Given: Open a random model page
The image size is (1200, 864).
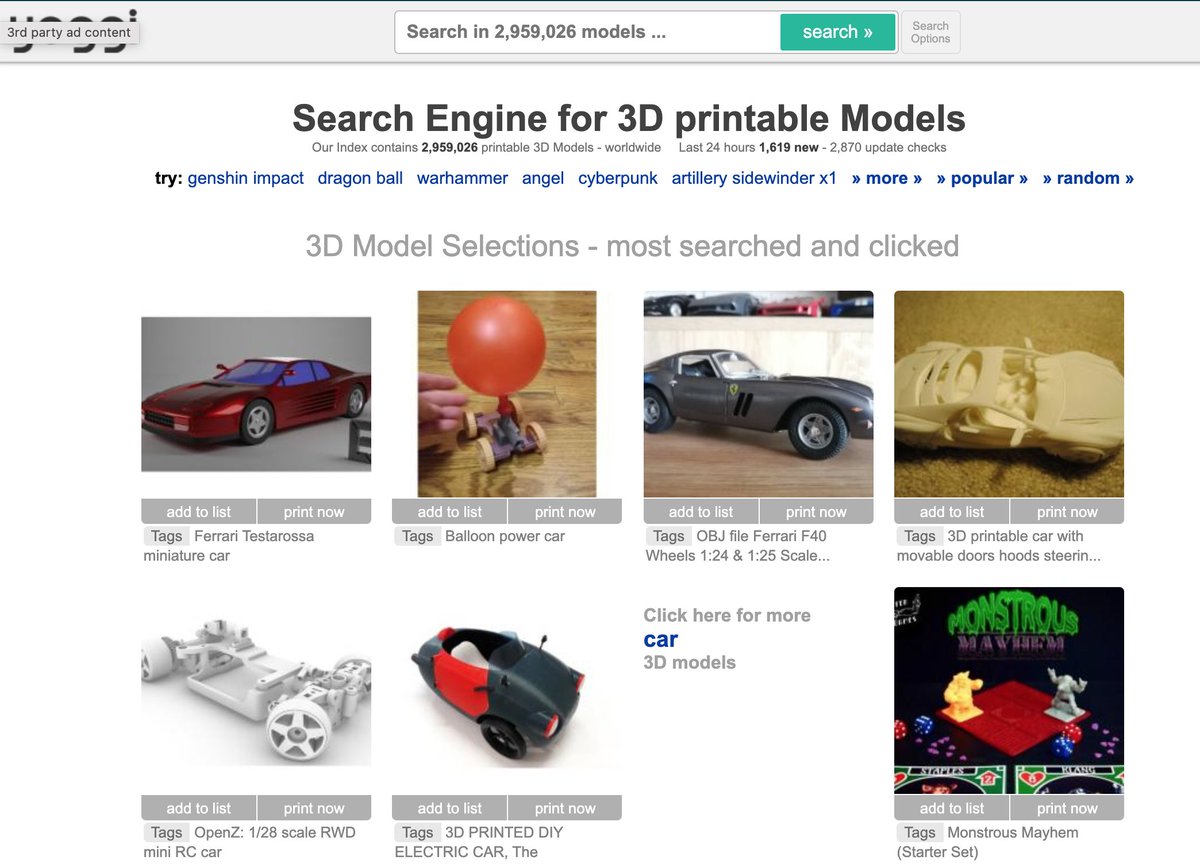Looking at the screenshot, I should tap(1087, 178).
